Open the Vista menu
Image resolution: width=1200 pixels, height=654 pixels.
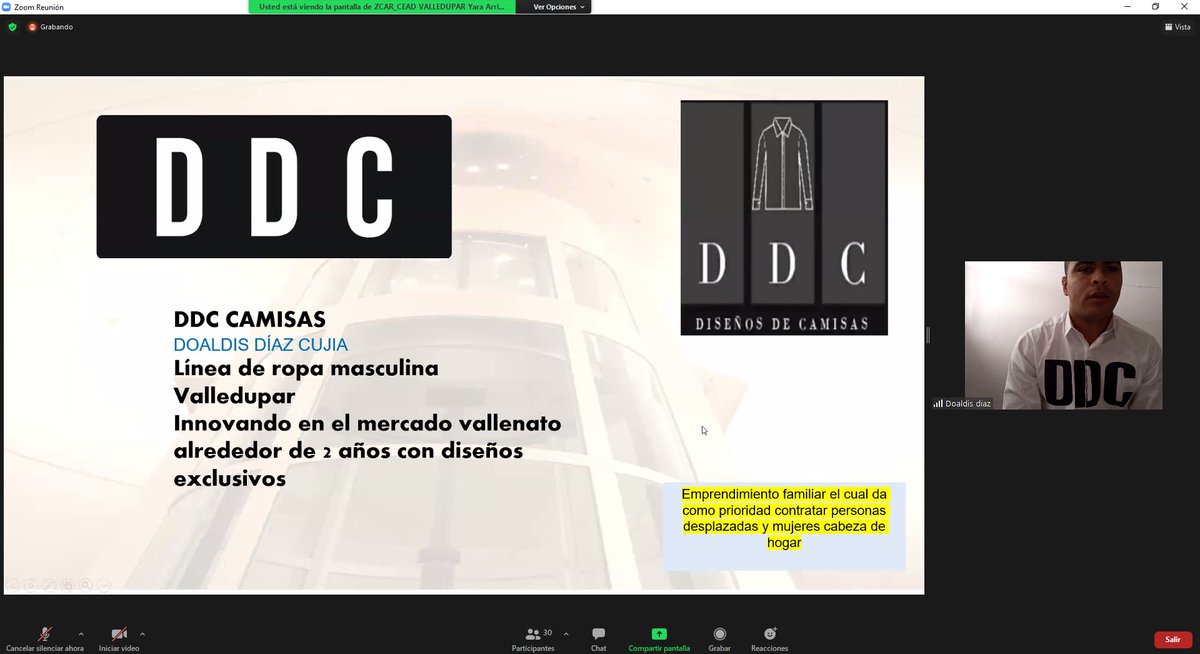[x=1178, y=27]
